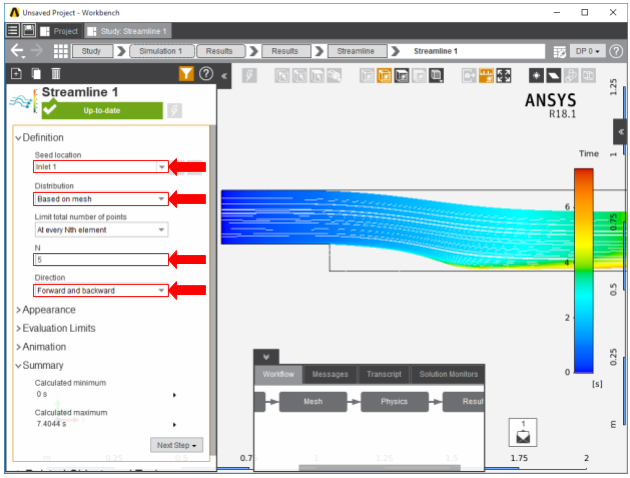Collapse the Definition section
The image size is (630, 478).
coord(18,138)
